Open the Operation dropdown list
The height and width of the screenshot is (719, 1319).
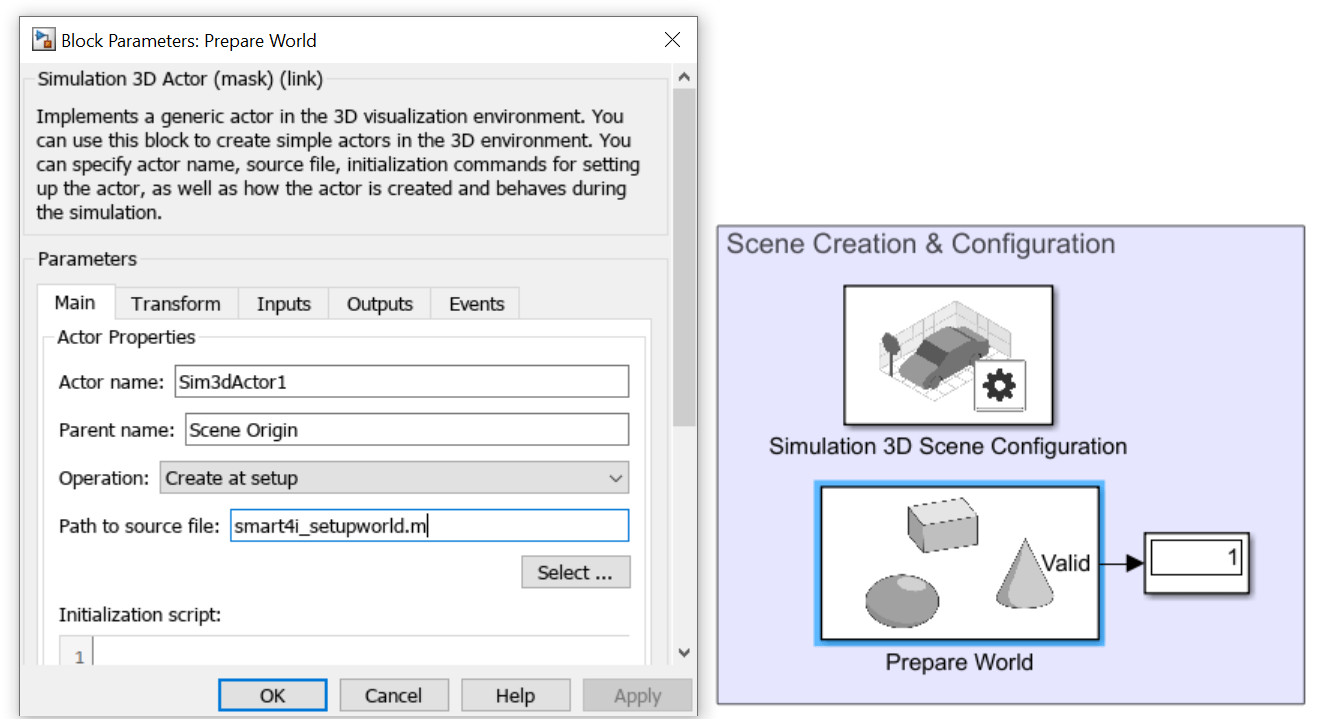(x=394, y=478)
